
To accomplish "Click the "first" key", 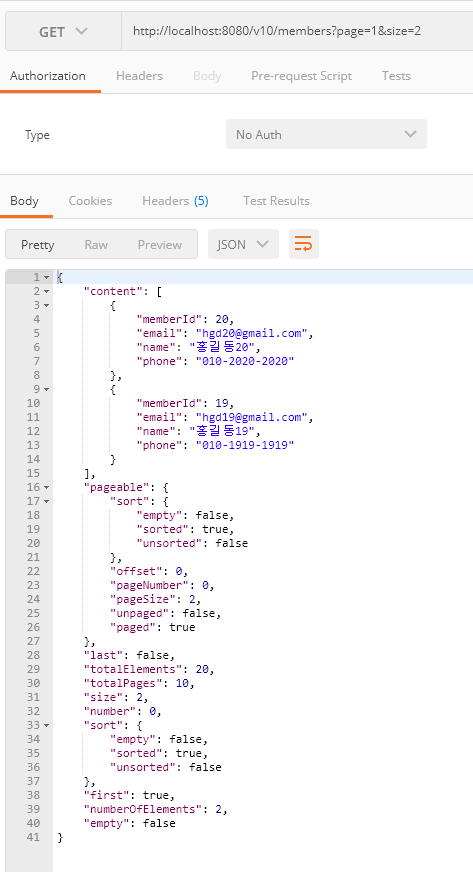I will pyautogui.click(x=109, y=795).
